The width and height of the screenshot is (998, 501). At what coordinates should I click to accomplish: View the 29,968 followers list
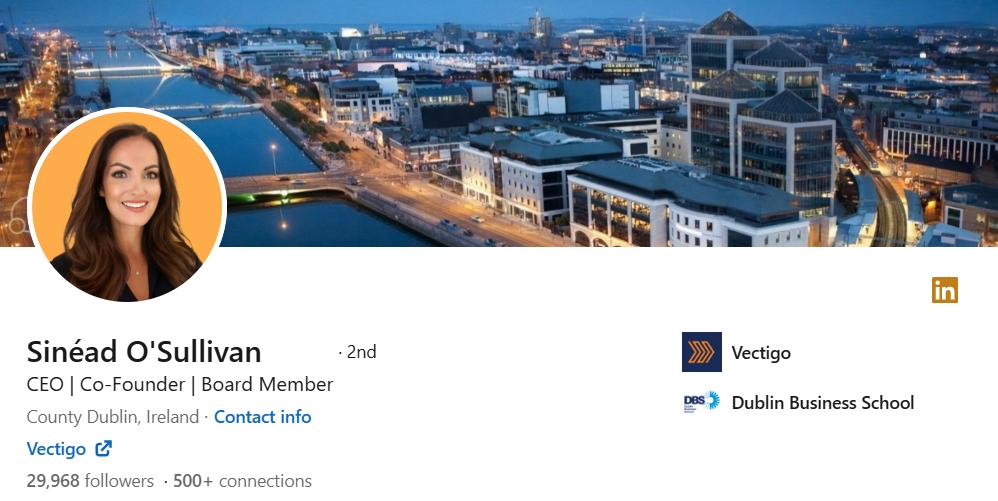tap(90, 481)
